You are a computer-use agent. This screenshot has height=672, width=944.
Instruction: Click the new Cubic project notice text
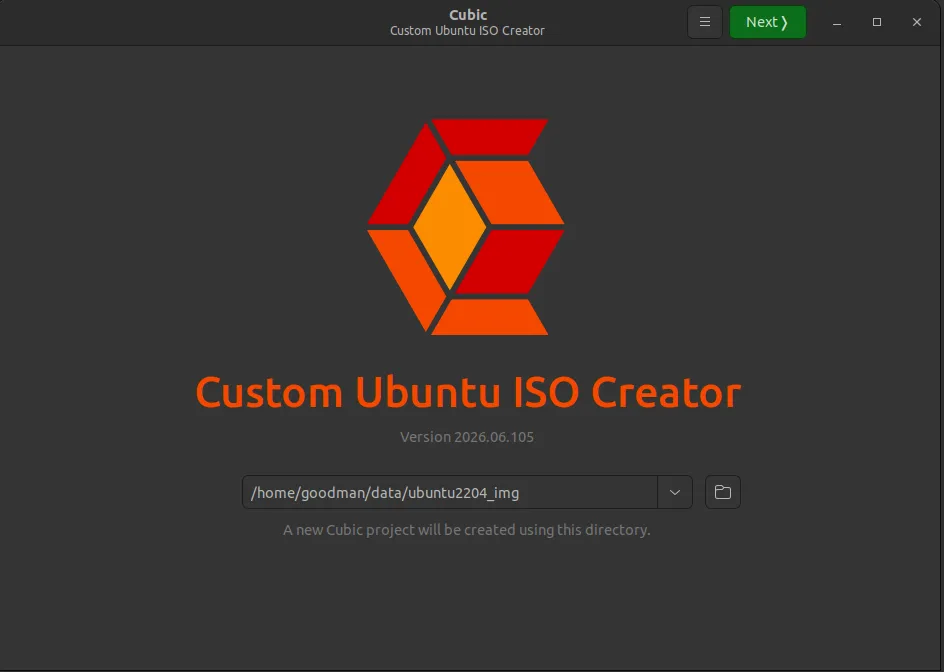[x=467, y=530]
